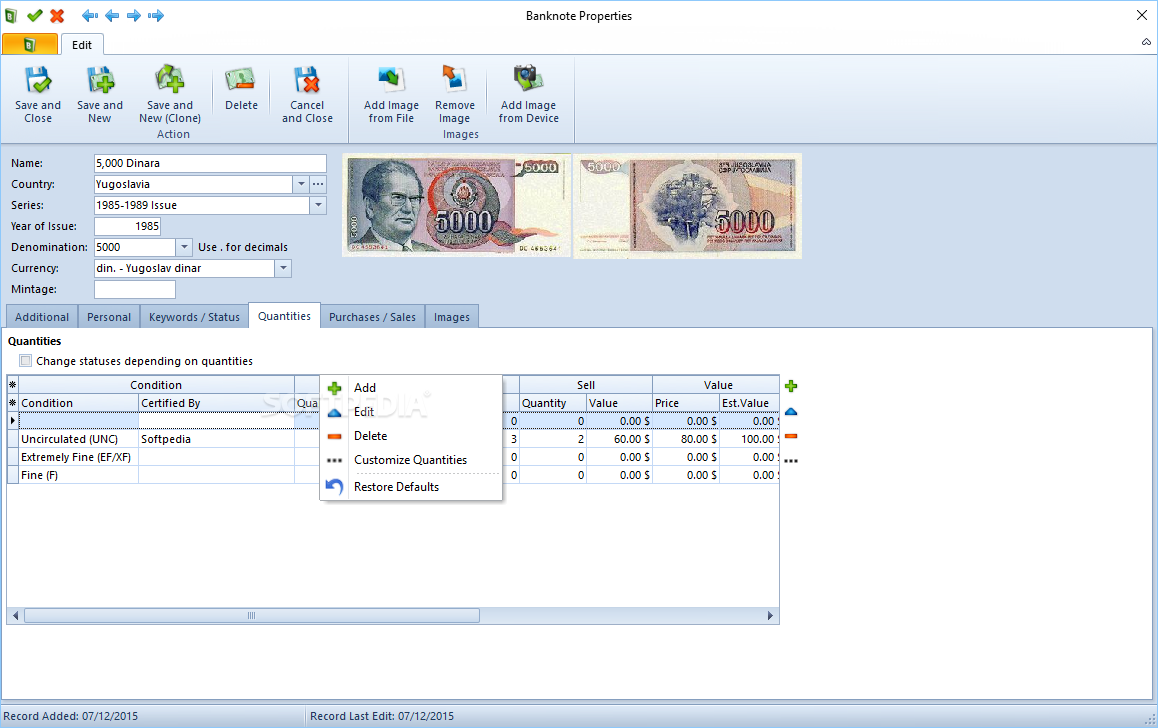Click Add Image from File icon

pyautogui.click(x=391, y=80)
